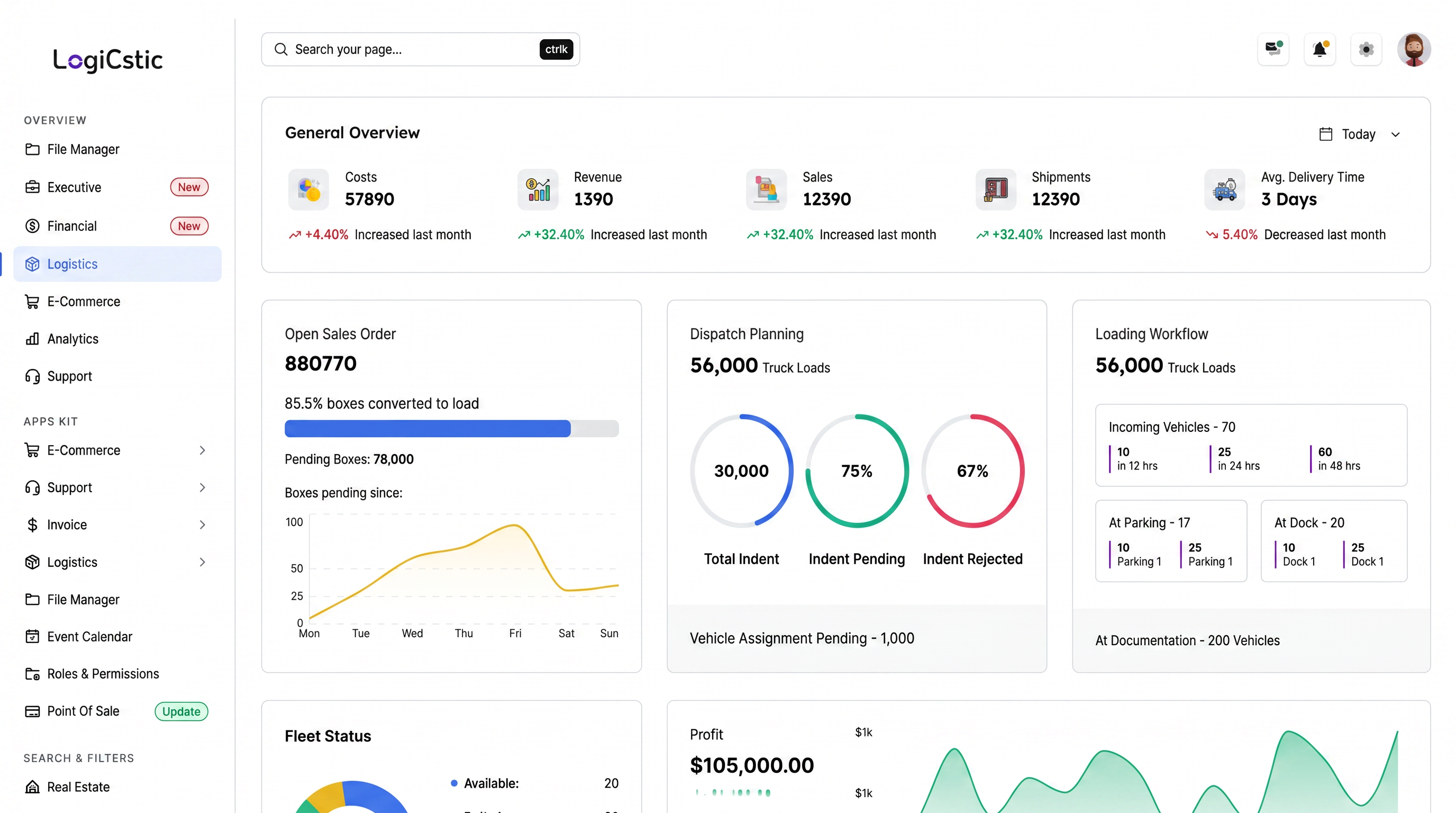Click the Point Of Sale card icon
Screen dimensions: 1456x813
pyautogui.click(x=32, y=711)
